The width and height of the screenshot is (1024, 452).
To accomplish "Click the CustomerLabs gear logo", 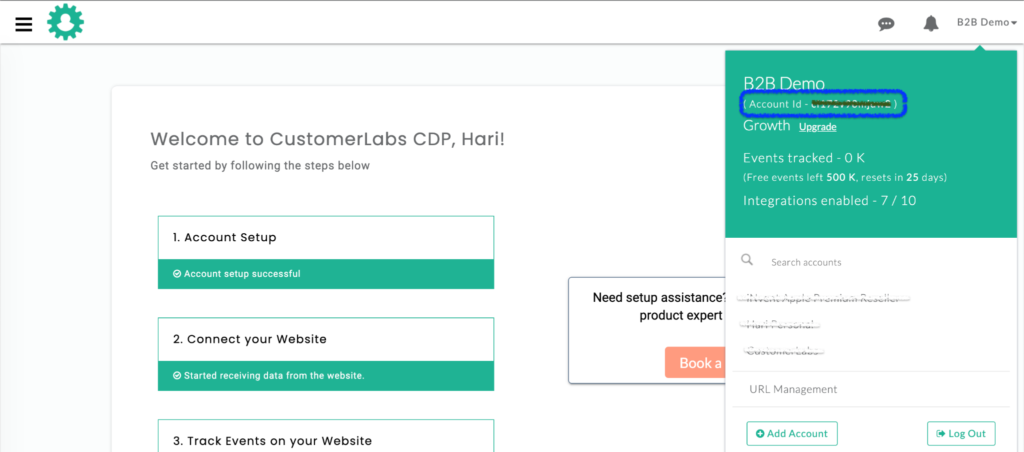I will tap(65, 22).
